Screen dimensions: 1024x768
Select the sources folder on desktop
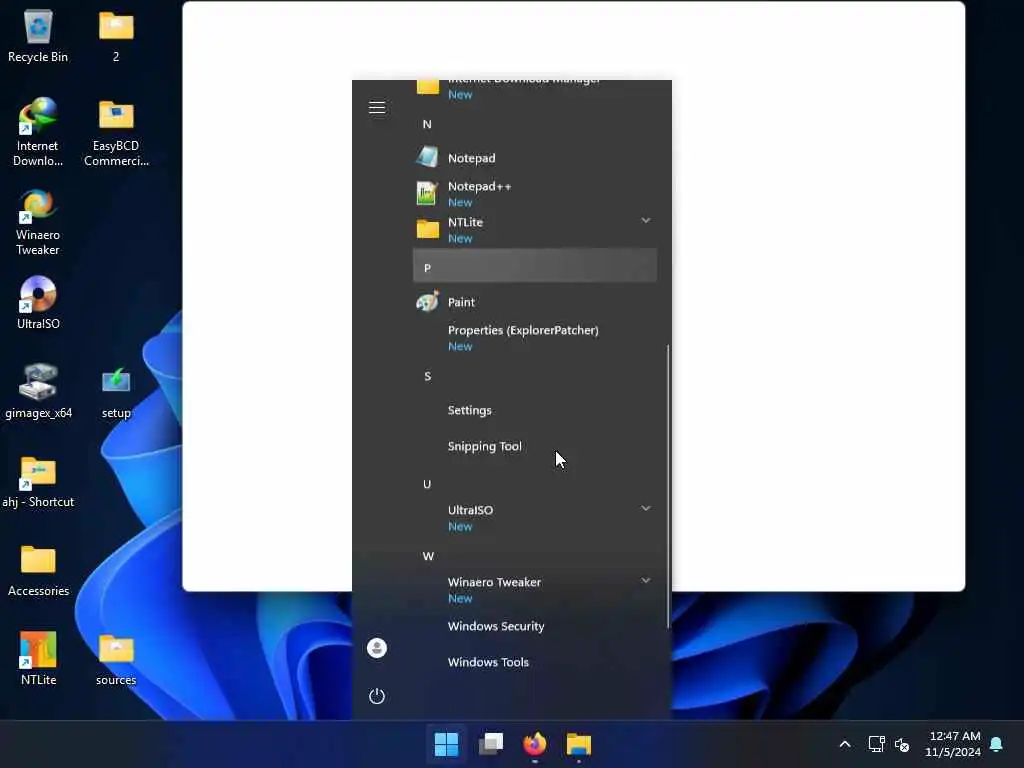(116, 660)
